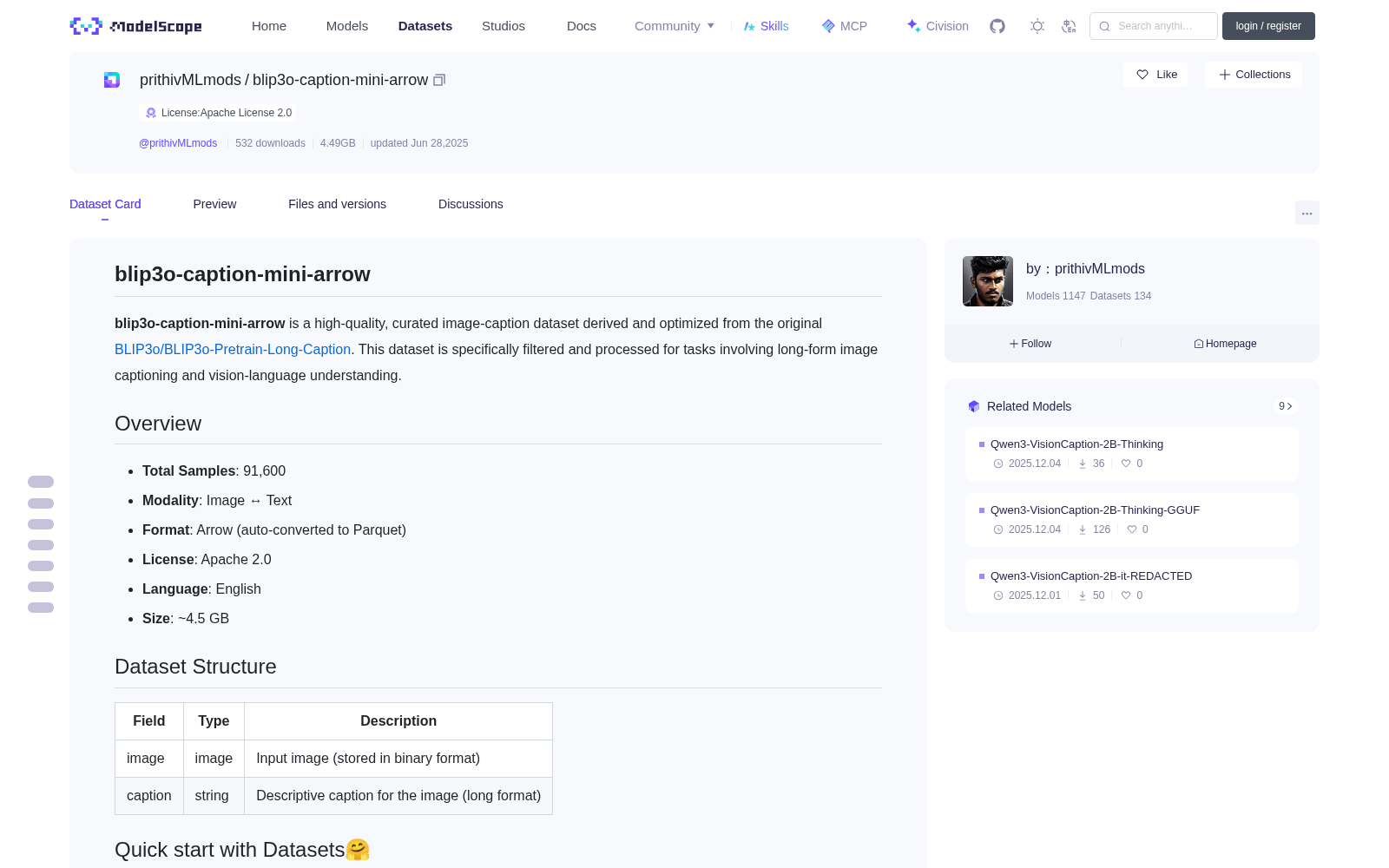Open the GitHub repository icon

coord(997,26)
